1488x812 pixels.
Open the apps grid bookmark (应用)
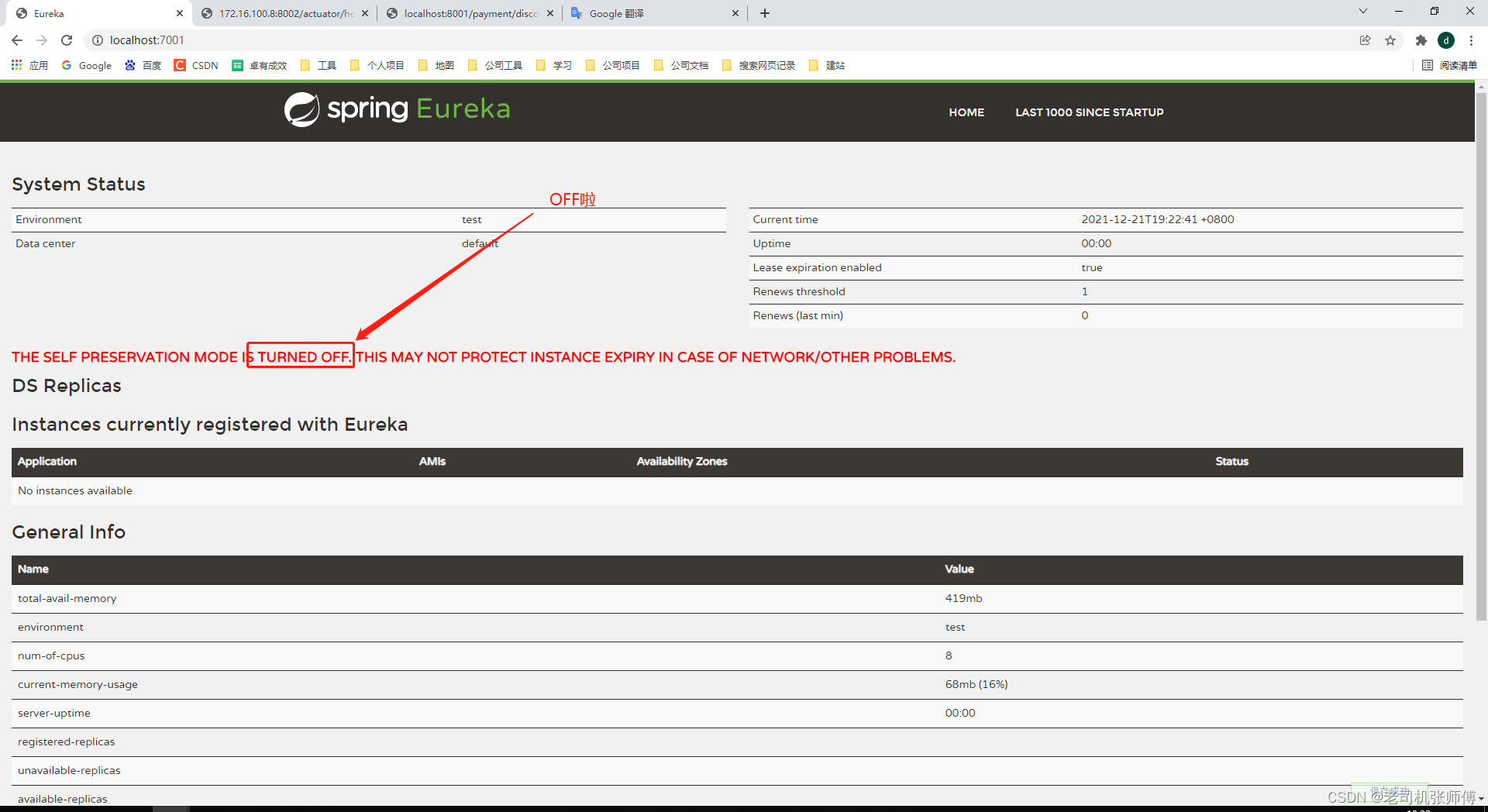[29, 65]
